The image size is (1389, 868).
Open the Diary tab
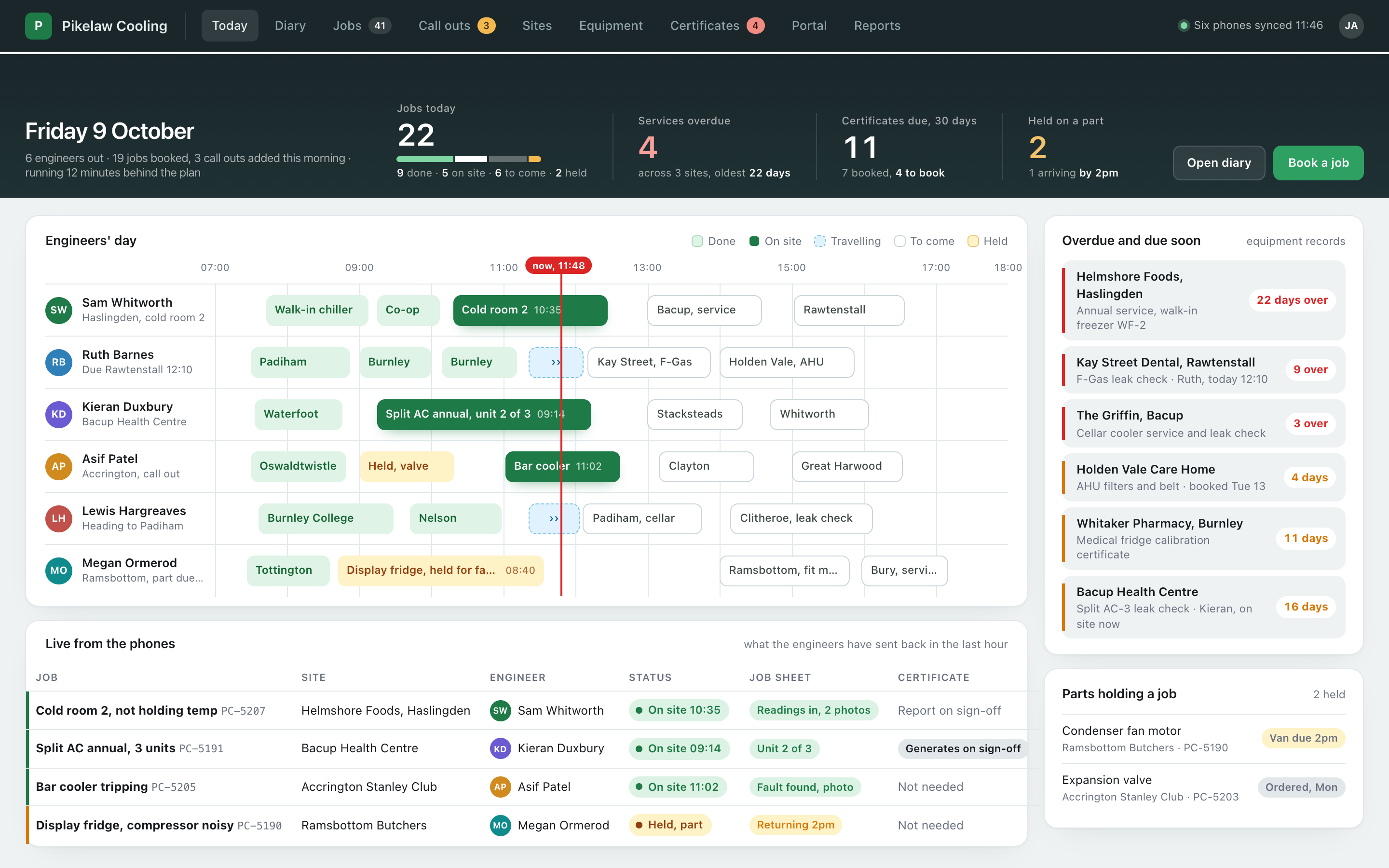(290, 26)
